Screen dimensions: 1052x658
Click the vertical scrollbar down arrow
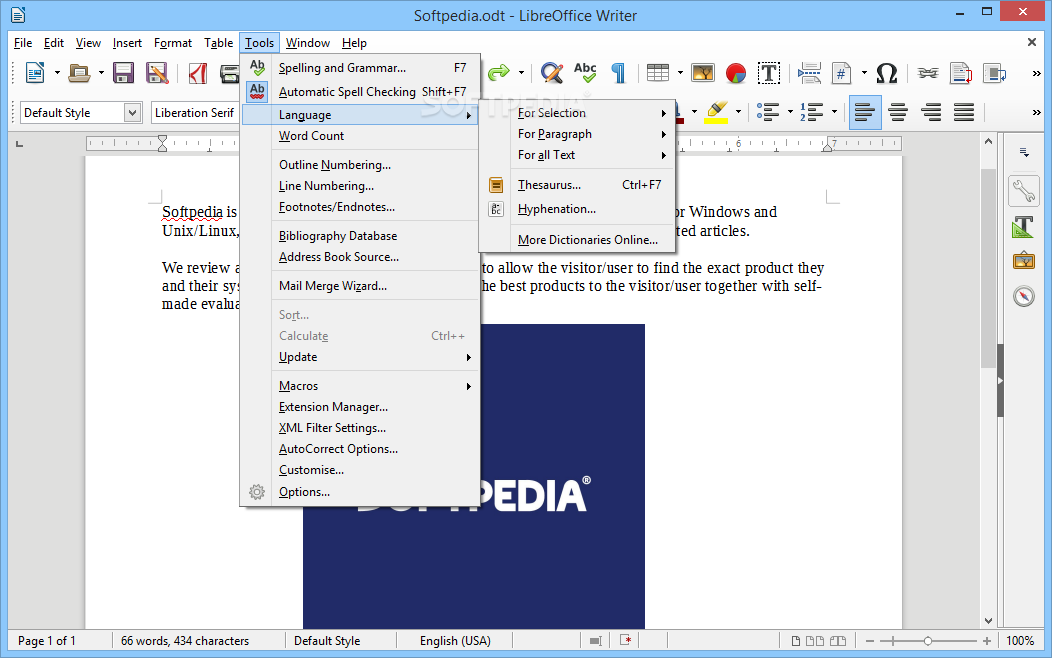pyautogui.click(x=988, y=621)
